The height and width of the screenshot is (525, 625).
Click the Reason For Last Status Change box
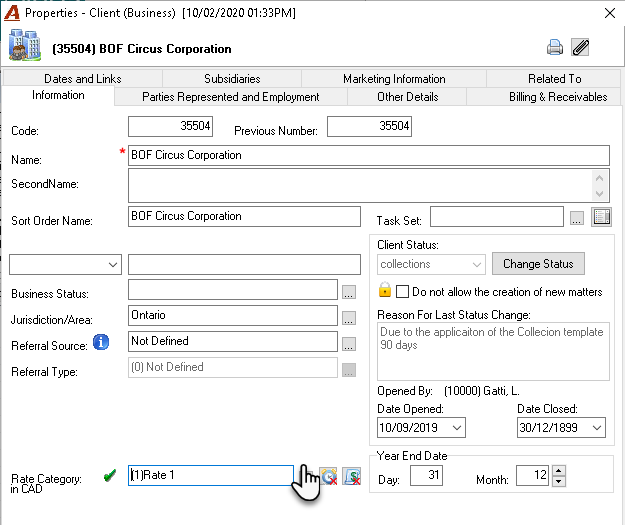pos(493,351)
